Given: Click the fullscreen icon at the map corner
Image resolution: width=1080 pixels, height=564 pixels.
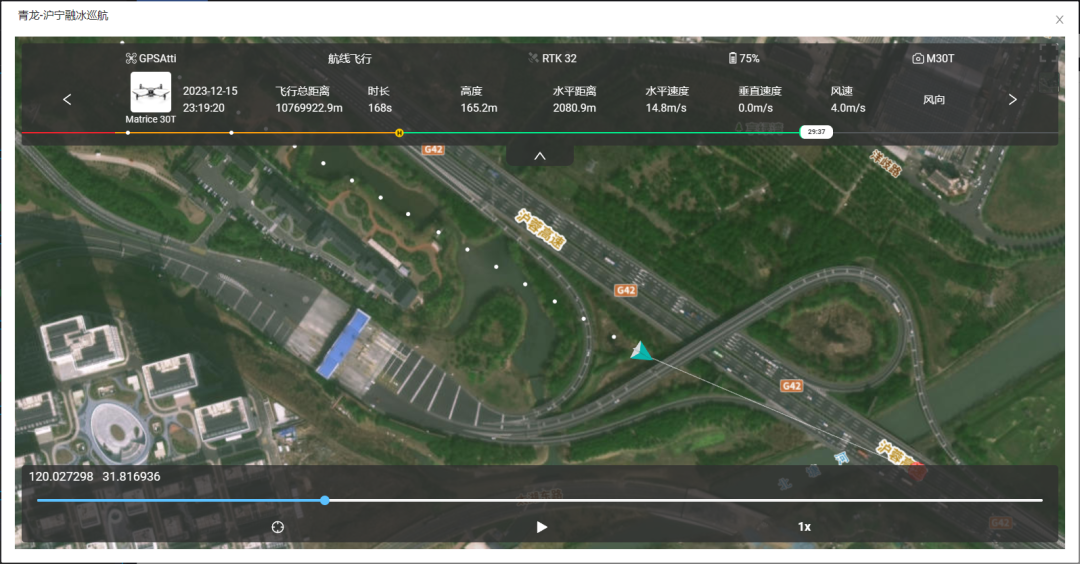Looking at the screenshot, I should pyautogui.click(x=1047, y=54).
